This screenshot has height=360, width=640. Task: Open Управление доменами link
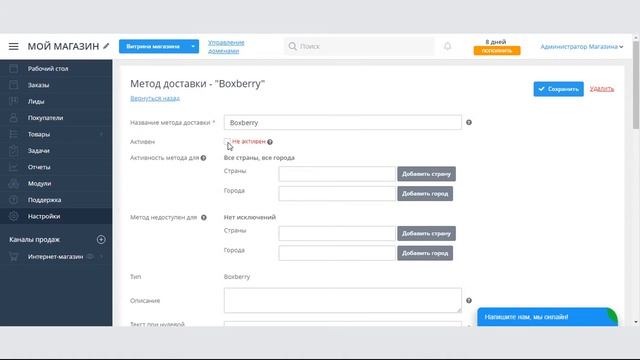pos(226,47)
